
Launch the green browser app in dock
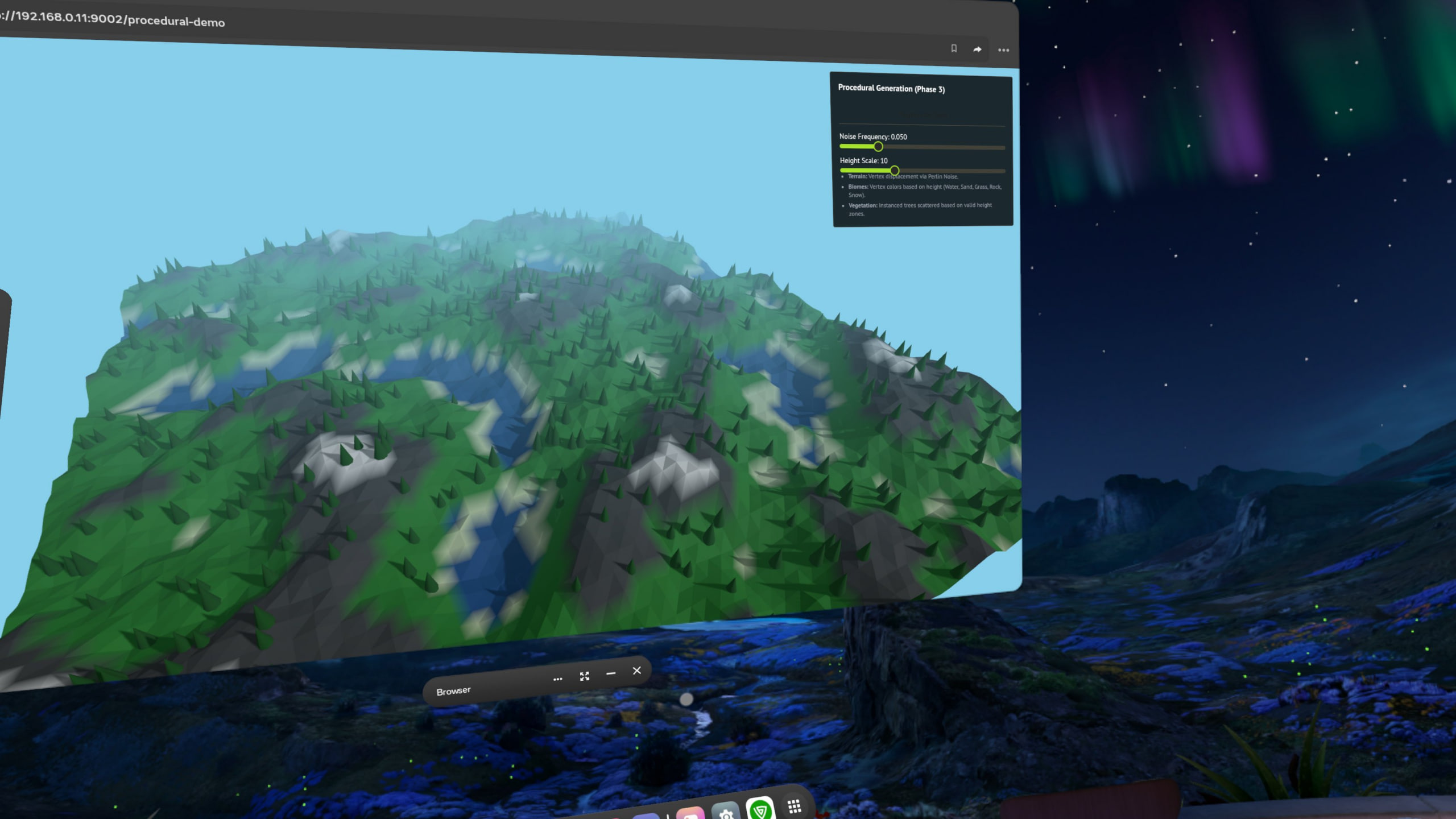point(760,810)
